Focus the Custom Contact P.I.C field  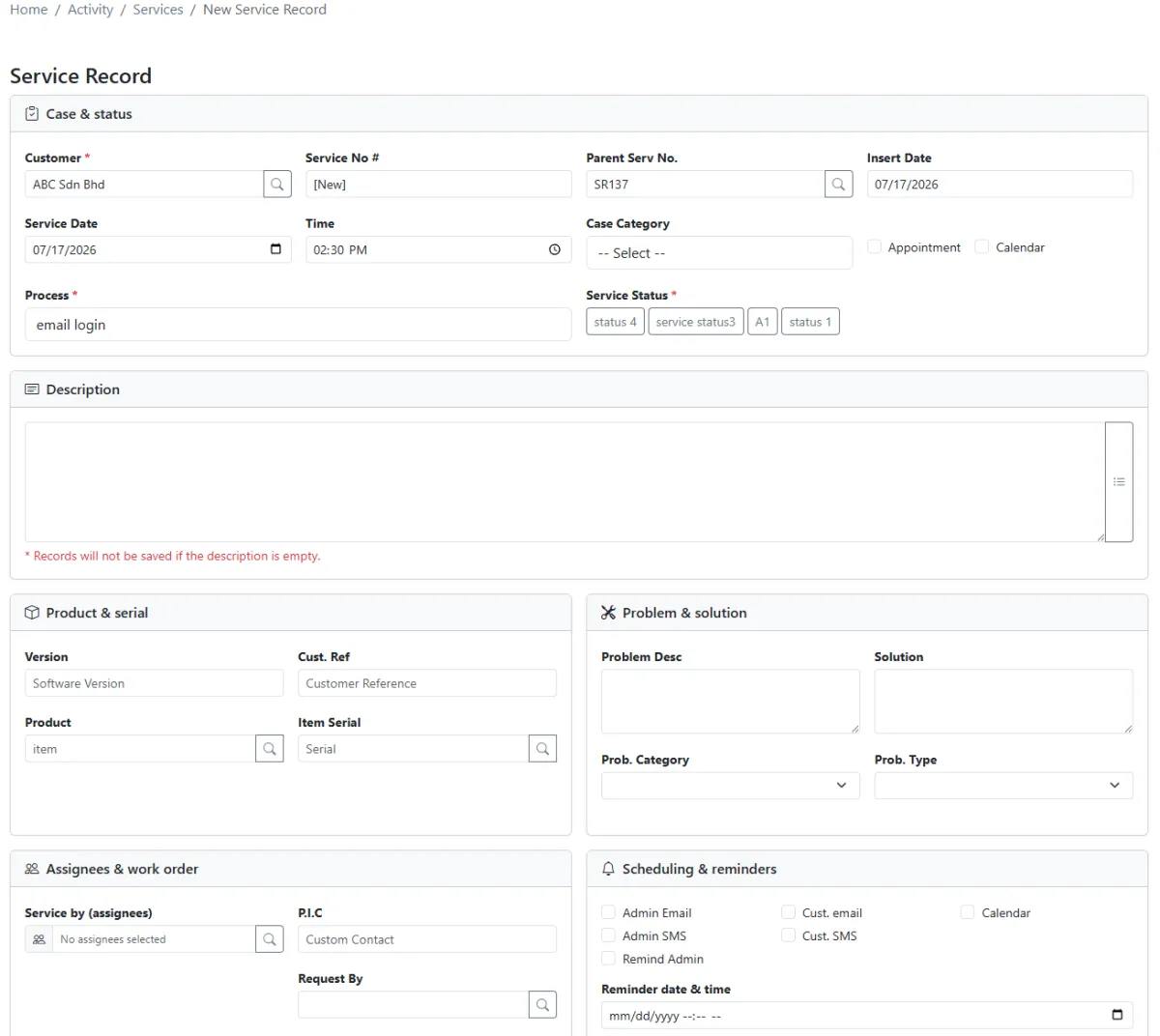point(427,939)
